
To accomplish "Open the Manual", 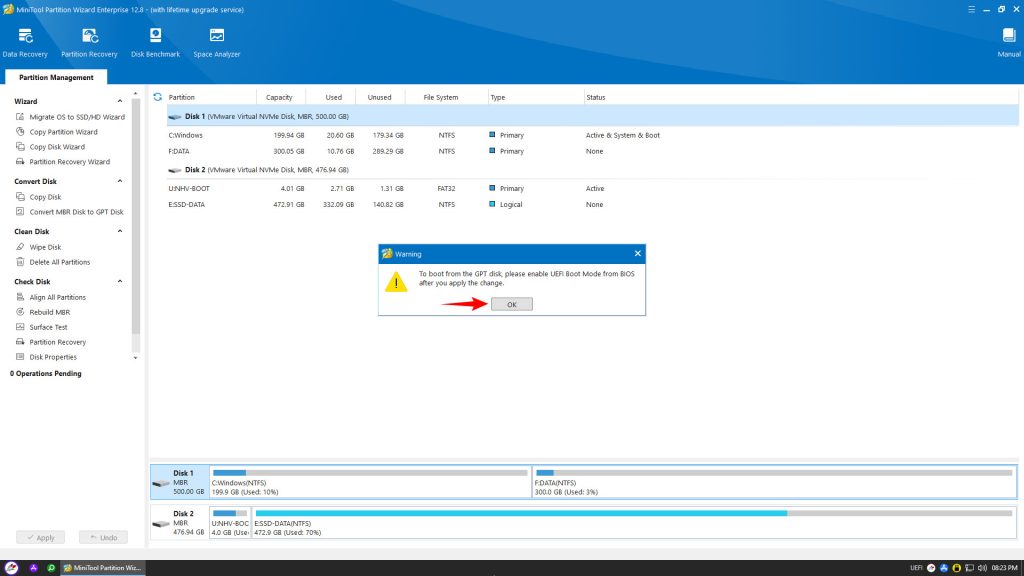I will 1008,43.
